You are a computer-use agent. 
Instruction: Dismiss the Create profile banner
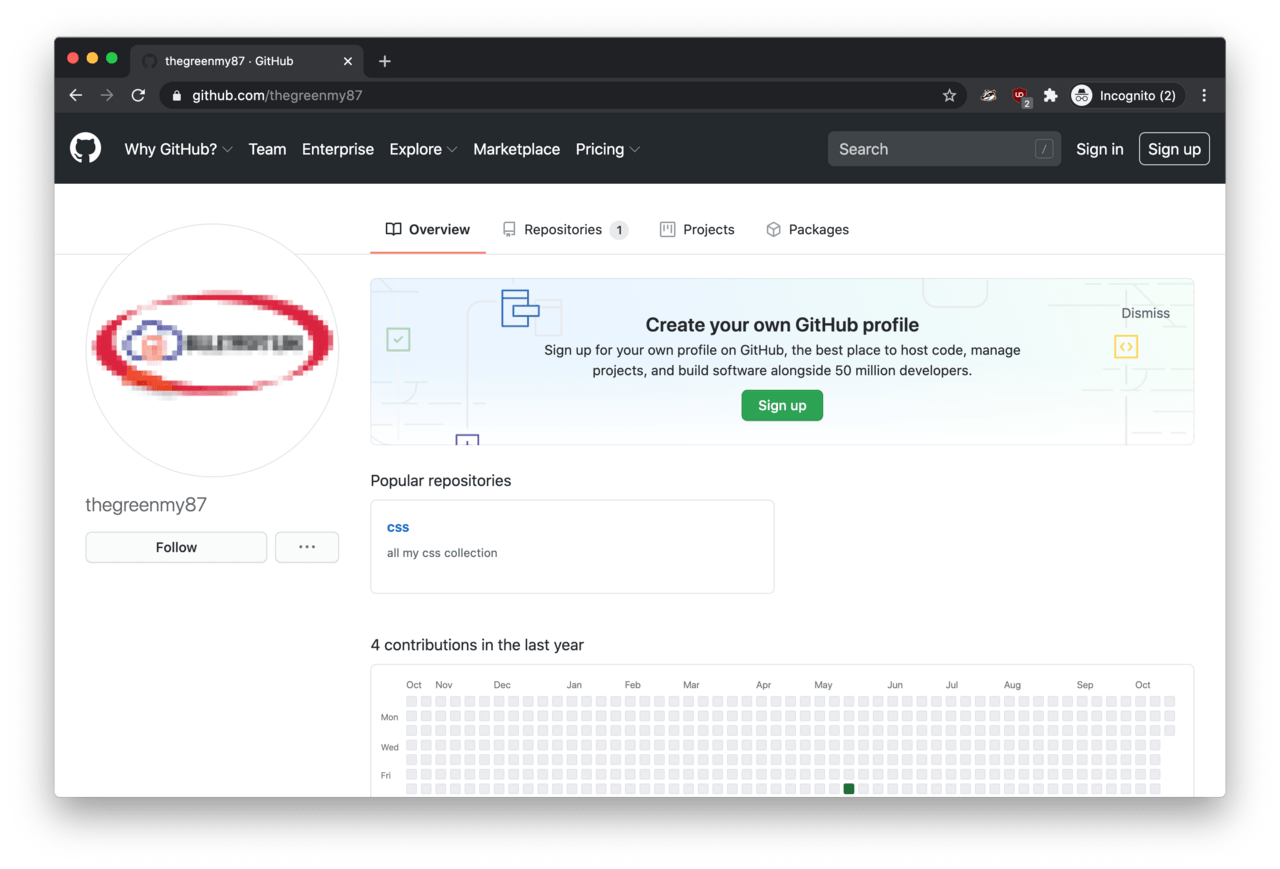tap(1145, 313)
